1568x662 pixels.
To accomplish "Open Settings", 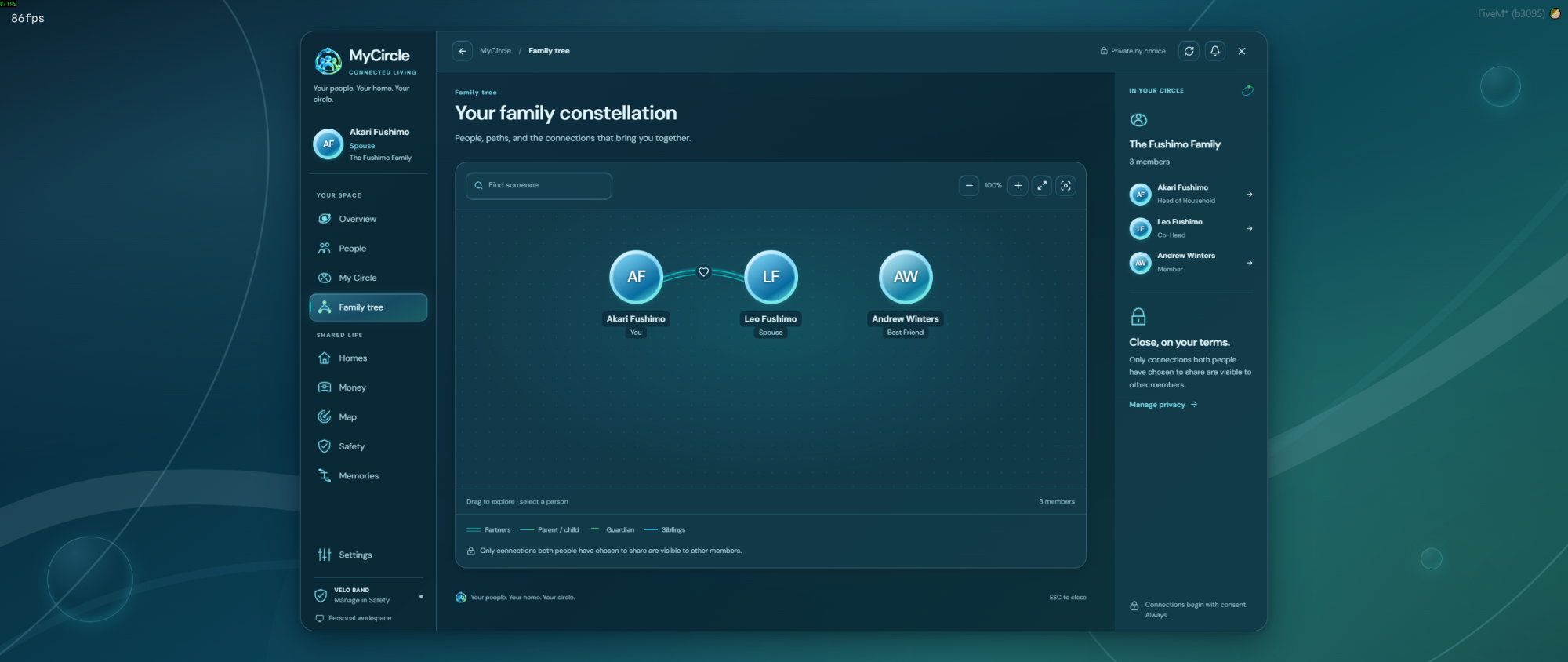I will click(x=368, y=555).
